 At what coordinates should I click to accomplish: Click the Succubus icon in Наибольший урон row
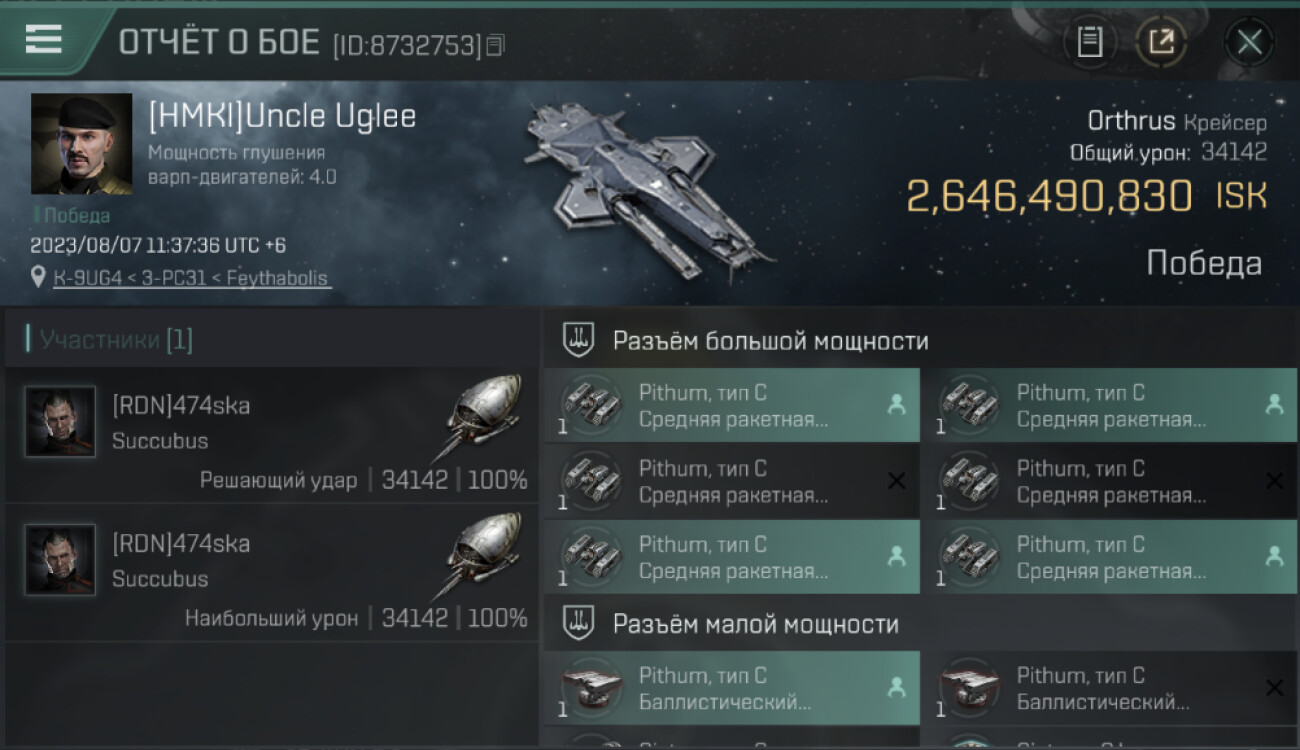(x=483, y=558)
